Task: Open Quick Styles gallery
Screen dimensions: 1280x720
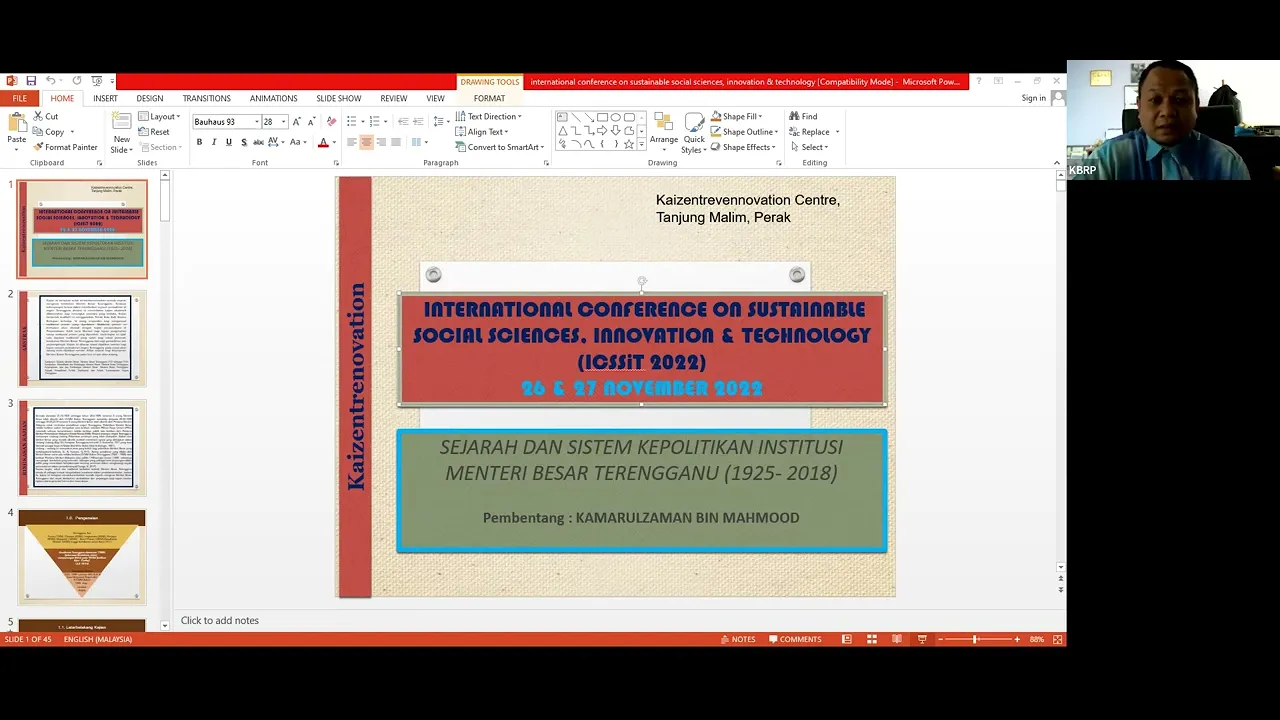Action: click(x=694, y=133)
